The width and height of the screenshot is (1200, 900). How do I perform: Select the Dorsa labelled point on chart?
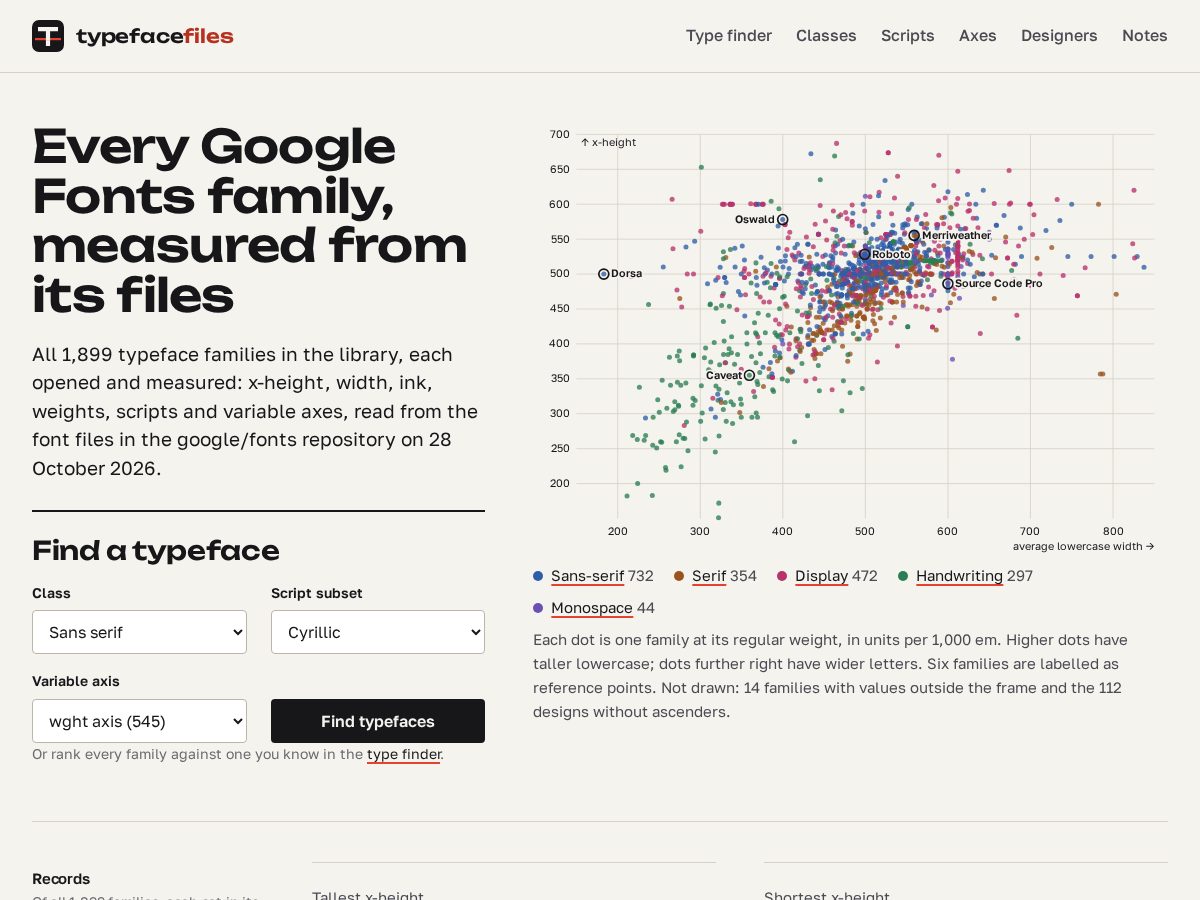(604, 274)
